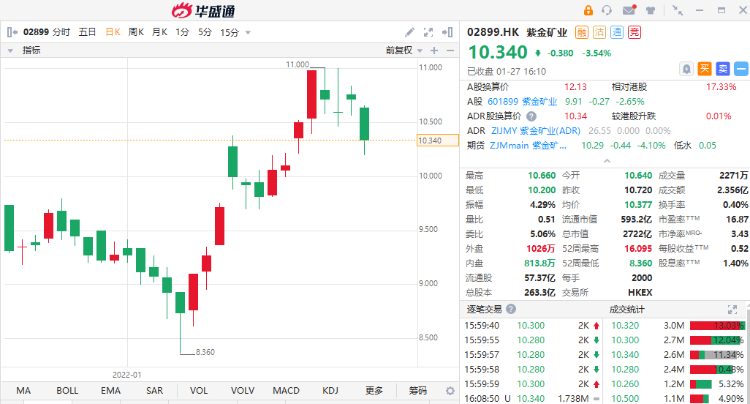750x404 pixels.
Task: Toggle the MACD indicator
Action: pos(286,391)
